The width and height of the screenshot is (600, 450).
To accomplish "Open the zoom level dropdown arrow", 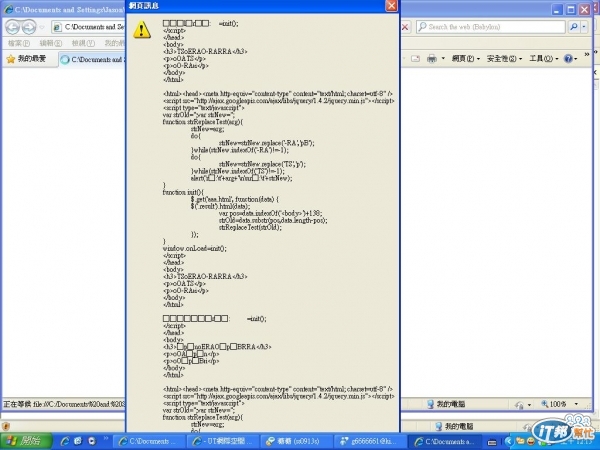I will (576, 404).
